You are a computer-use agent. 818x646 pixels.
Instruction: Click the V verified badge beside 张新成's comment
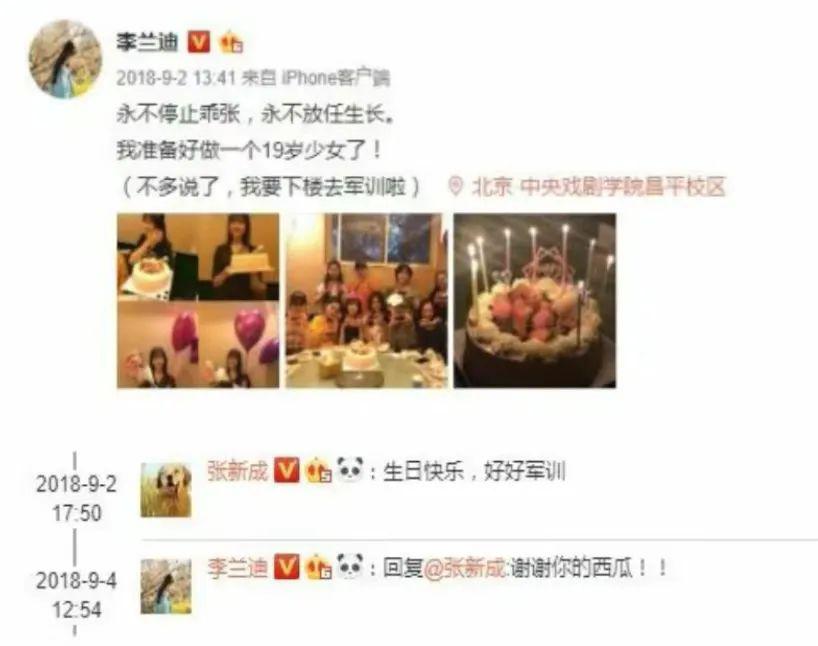tap(287, 469)
